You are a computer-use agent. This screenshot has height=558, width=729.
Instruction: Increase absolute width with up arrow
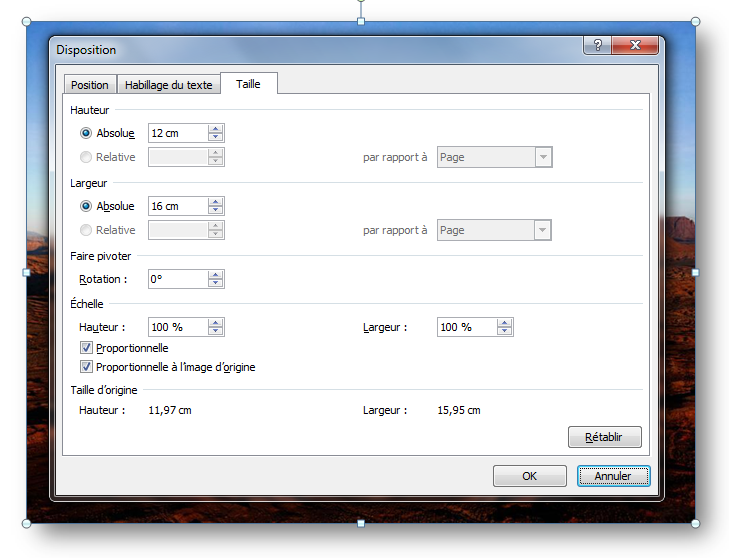(x=215, y=202)
